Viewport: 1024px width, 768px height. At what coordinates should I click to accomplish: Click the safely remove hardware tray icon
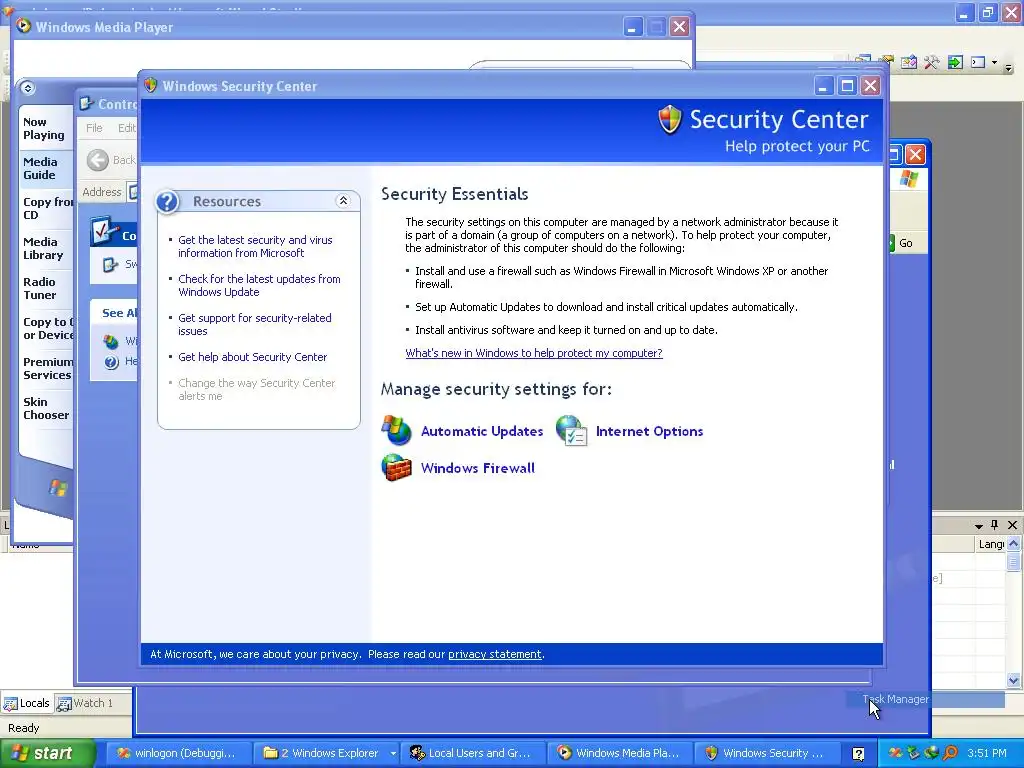click(x=914, y=753)
